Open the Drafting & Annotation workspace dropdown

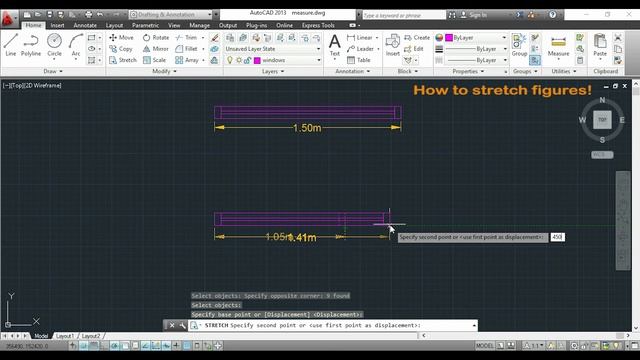[171, 15]
